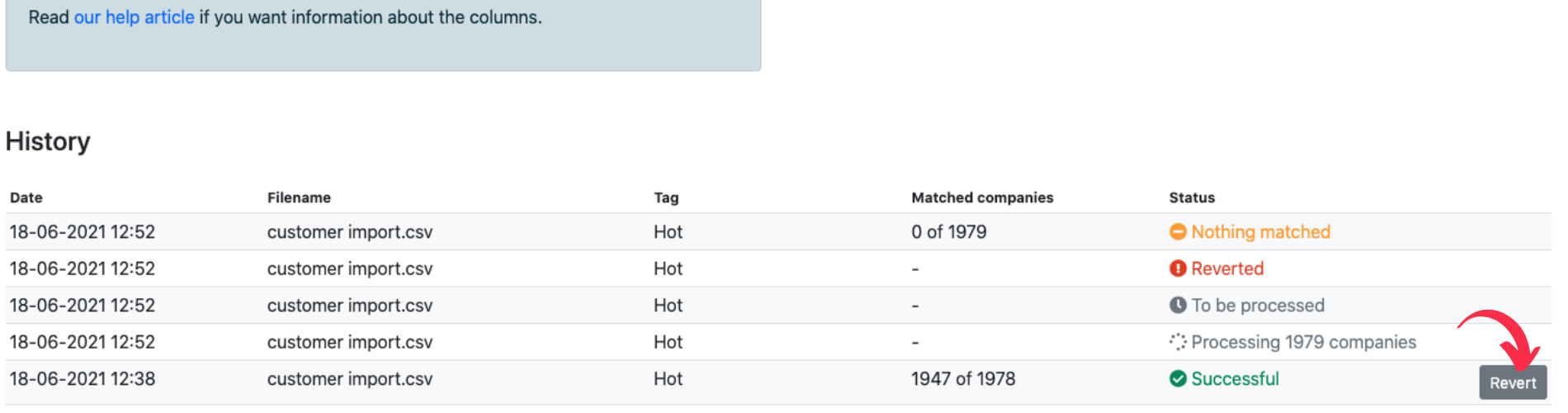Click the History section heading
1568x413 pixels.
pos(48,141)
